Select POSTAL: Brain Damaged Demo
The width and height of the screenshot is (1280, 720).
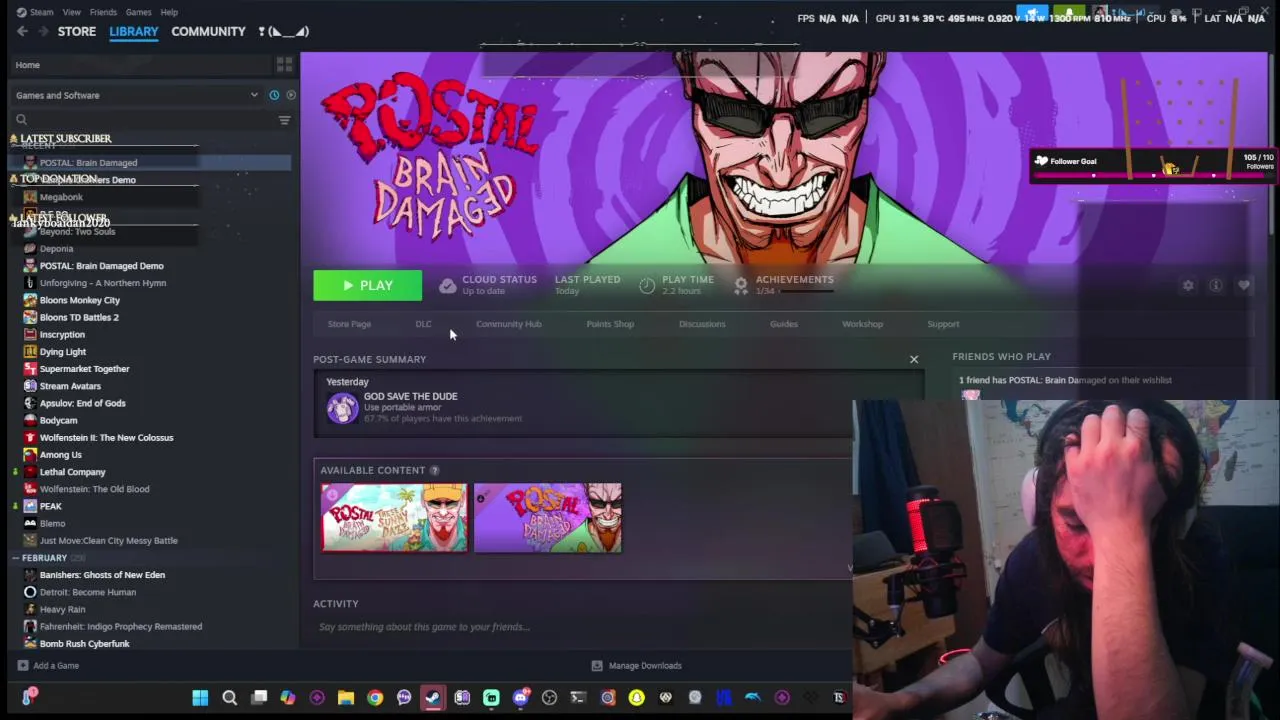click(101, 266)
